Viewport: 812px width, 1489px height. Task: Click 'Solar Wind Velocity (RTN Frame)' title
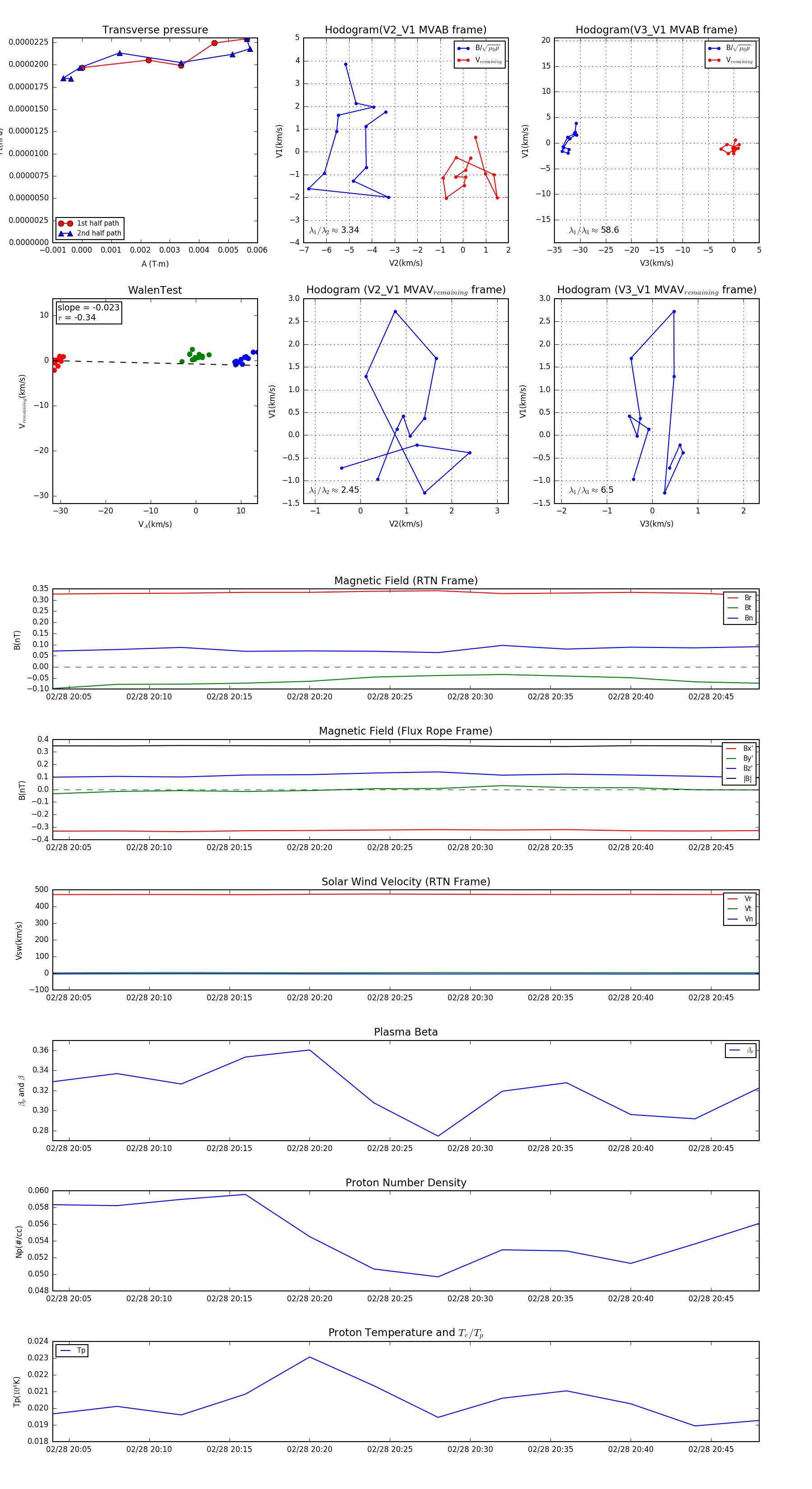point(406,882)
